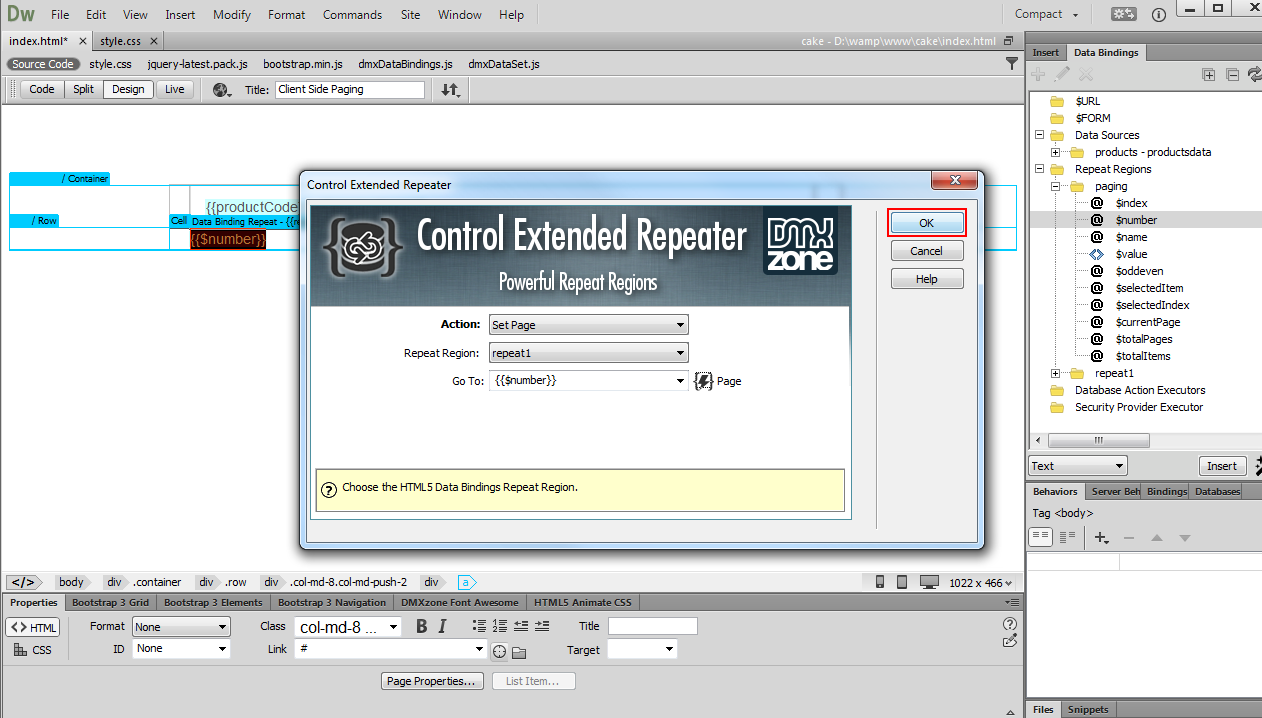The height and width of the screenshot is (718, 1262).
Task: Click the Italic formatting icon in Properties
Action: [x=442, y=627]
